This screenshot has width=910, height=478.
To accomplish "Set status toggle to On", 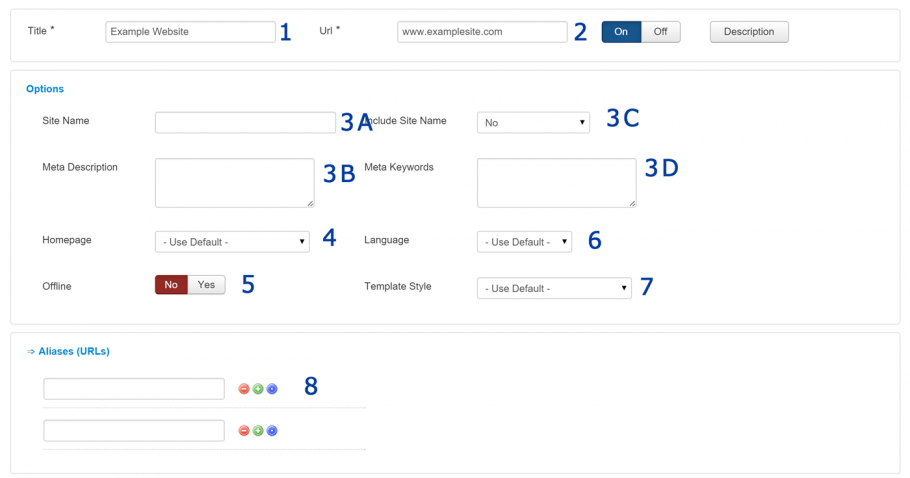I will tap(621, 32).
